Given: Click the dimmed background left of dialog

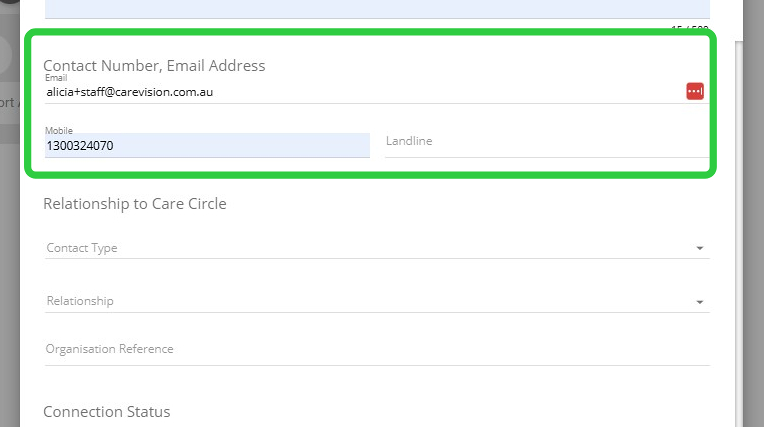Looking at the screenshot, I should tap(10, 250).
